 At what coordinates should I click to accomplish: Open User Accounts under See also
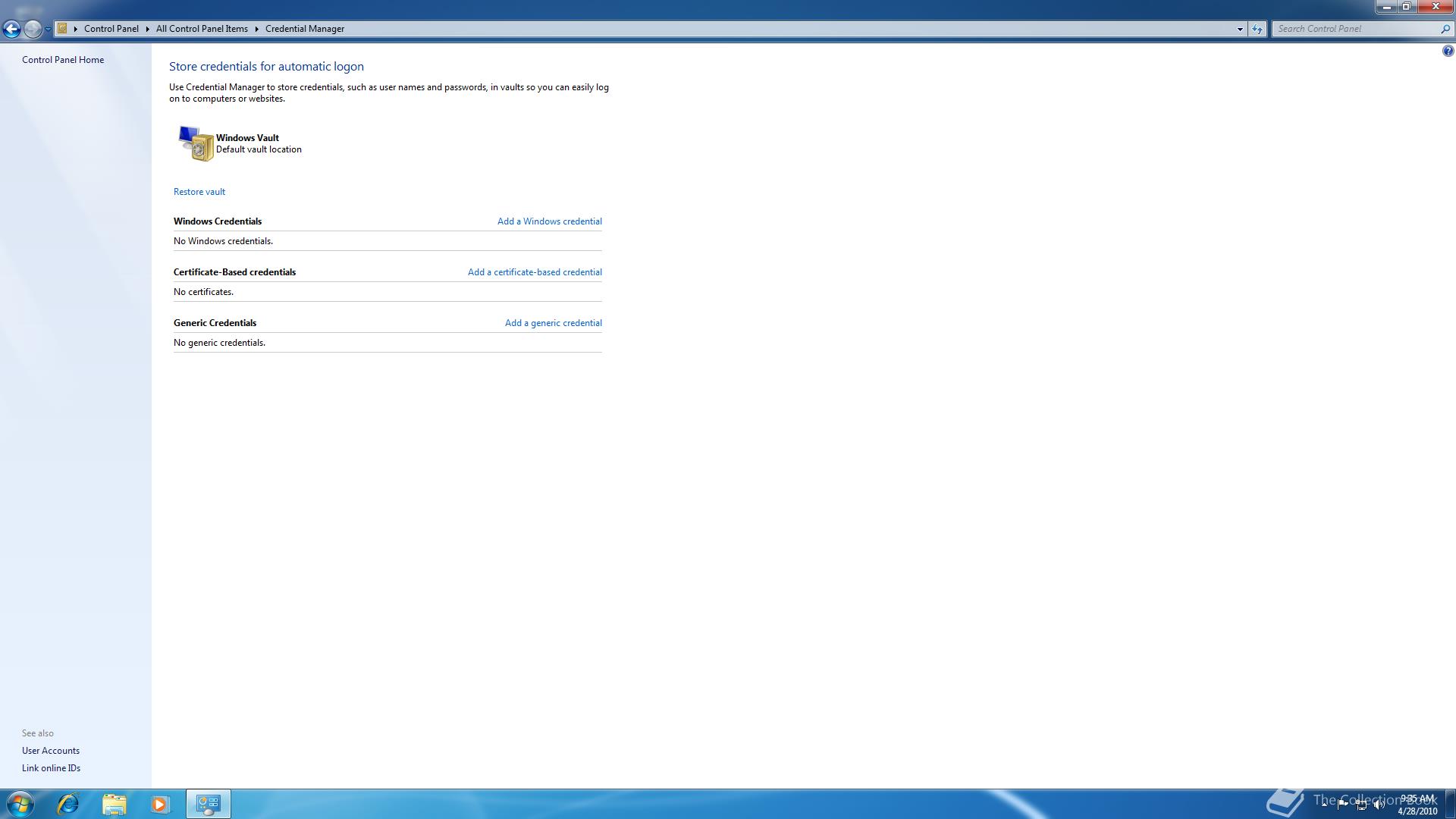point(51,751)
